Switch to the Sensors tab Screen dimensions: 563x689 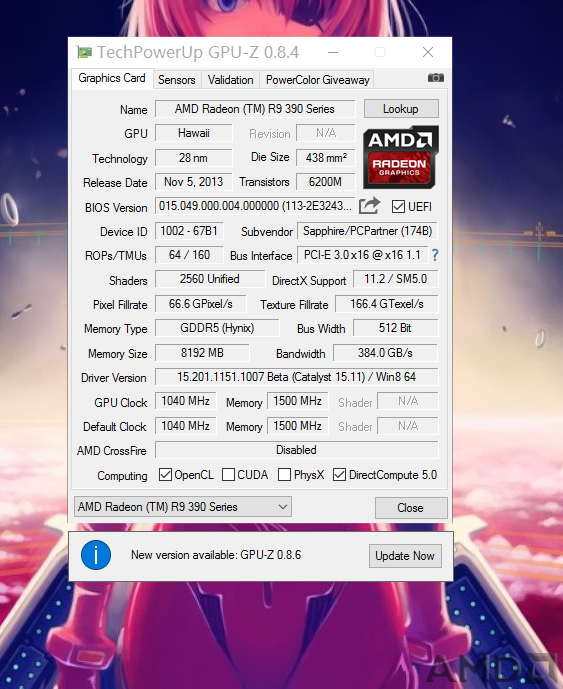click(x=177, y=80)
